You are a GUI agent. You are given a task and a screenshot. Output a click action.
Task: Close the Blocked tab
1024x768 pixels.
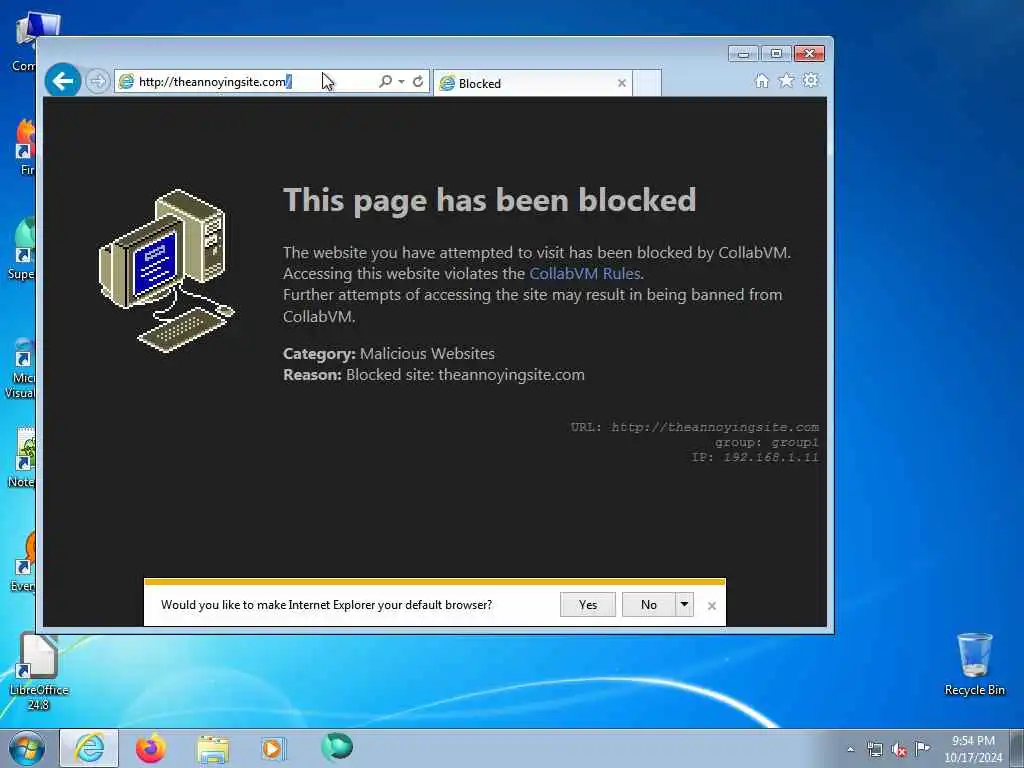click(x=622, y=83)
